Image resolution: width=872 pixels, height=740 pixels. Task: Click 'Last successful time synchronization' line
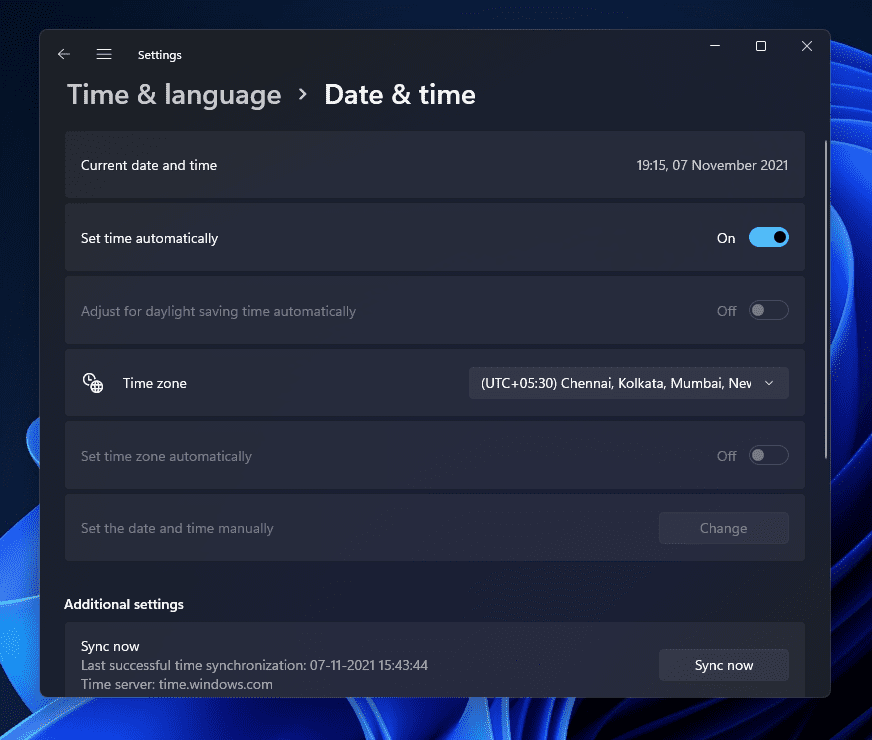coord(254,665)
